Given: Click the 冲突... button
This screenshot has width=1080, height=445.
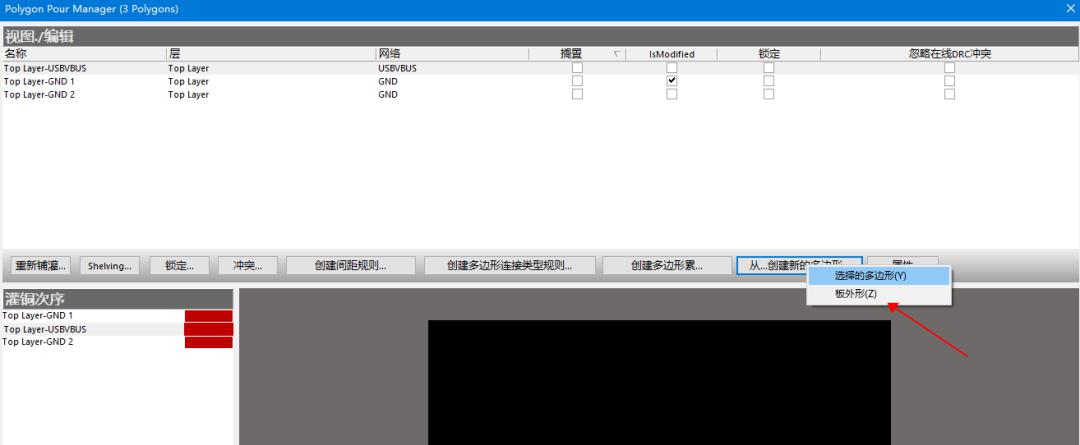Looking at the screenshot, I should (x=247, y=266).
